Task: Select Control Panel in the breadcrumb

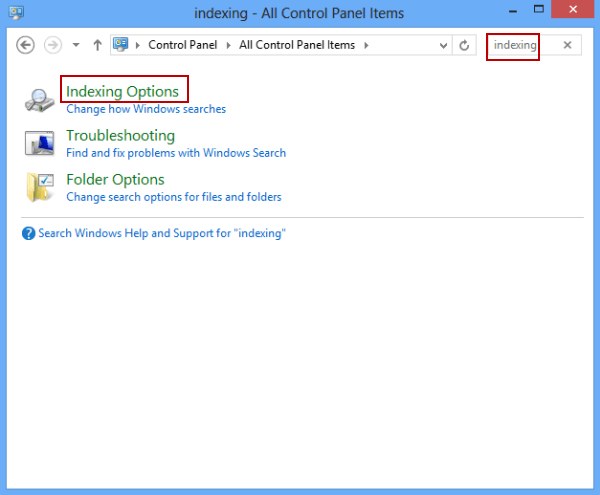Action: tap(183, 45)
